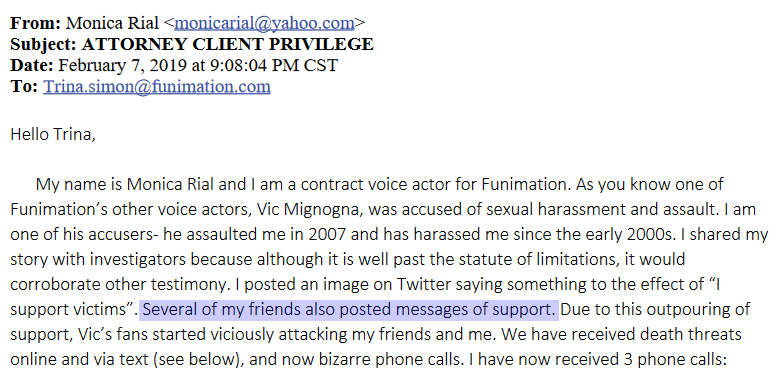Image resolution: width=782 pixels, height=379 pixels.
Task: Click the bold Subject: header label
Action: [43, 44]
